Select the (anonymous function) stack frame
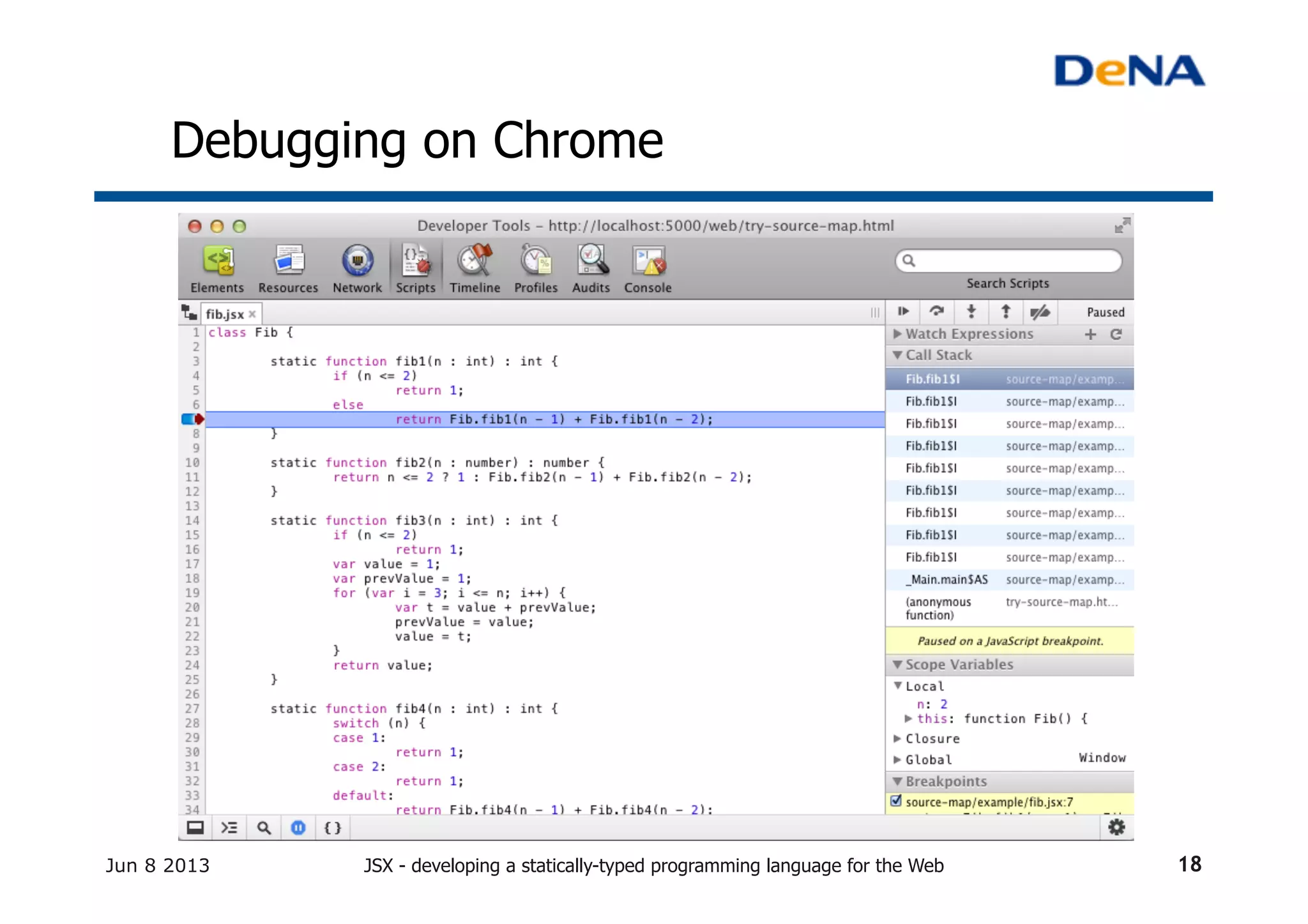This screenshot has width=1308, height=924. point(1009,609)
